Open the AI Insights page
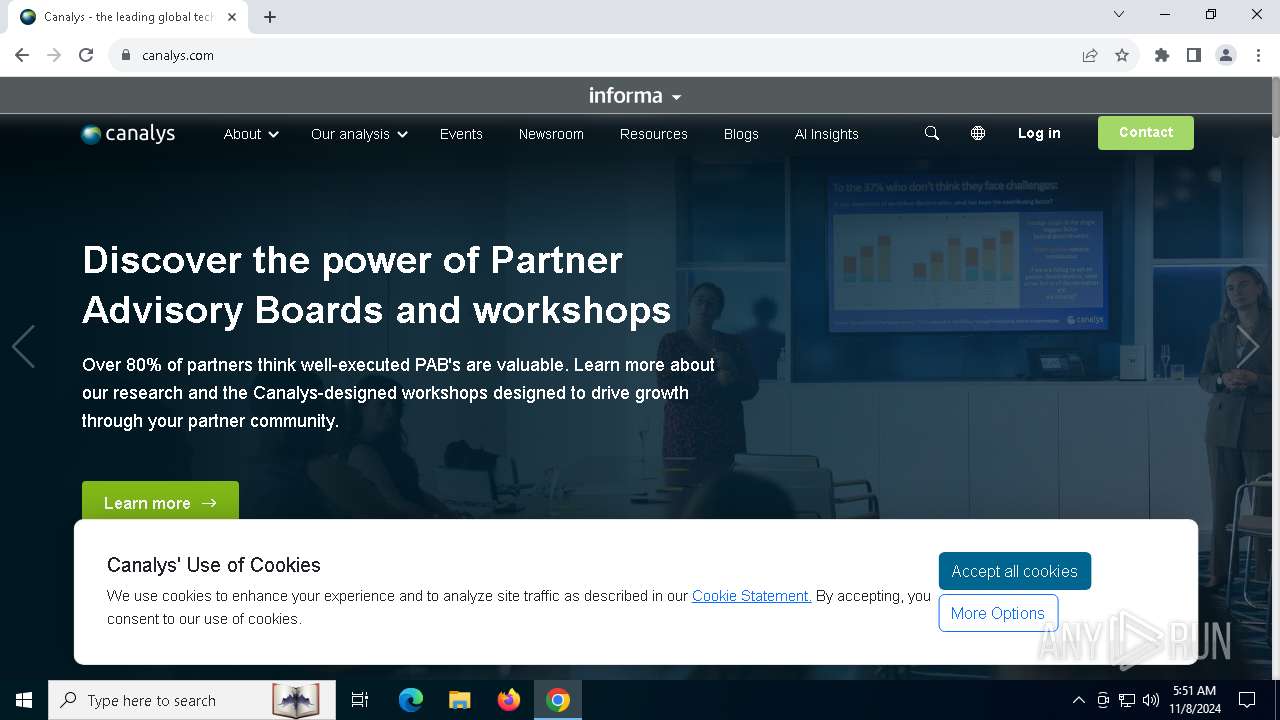This screenshot has width=1280, height=720. [827, 134]
